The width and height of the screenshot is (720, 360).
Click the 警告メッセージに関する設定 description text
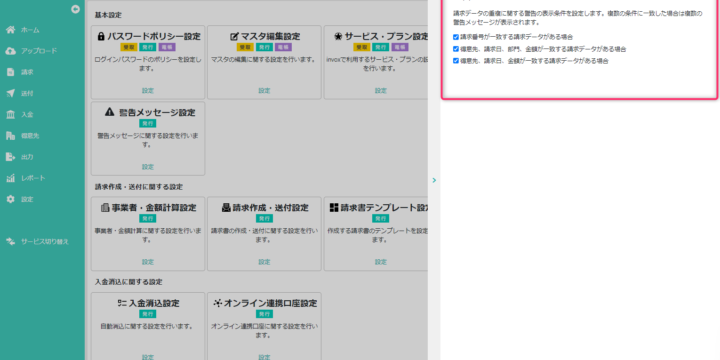(x=148, y=140)
